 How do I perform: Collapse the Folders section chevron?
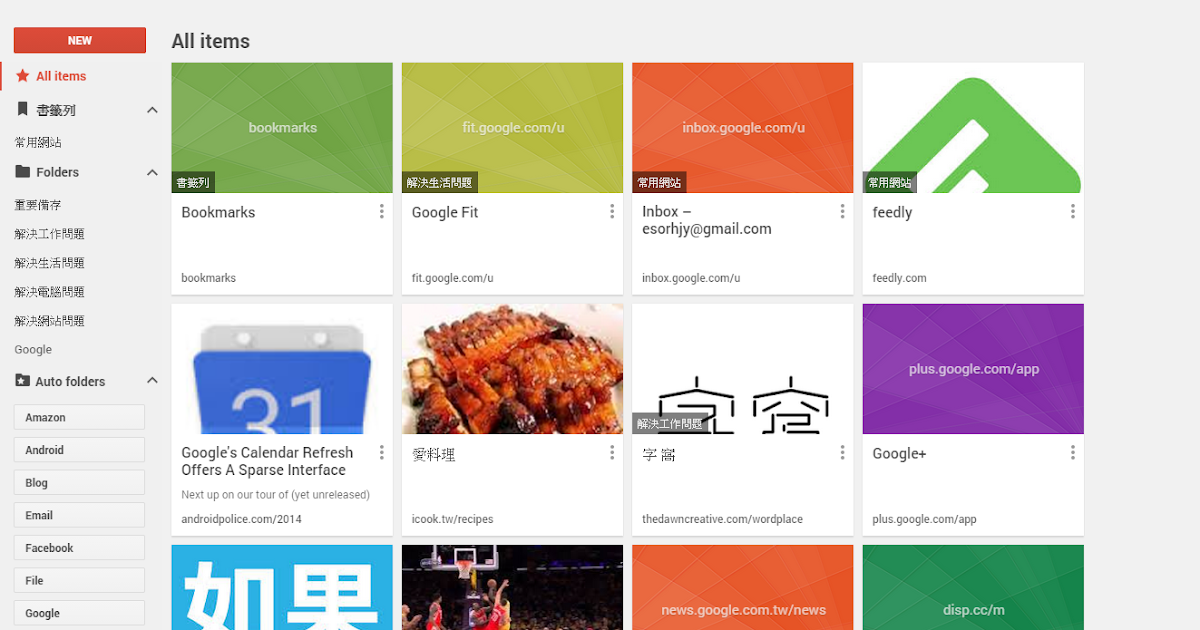(152, 172)
